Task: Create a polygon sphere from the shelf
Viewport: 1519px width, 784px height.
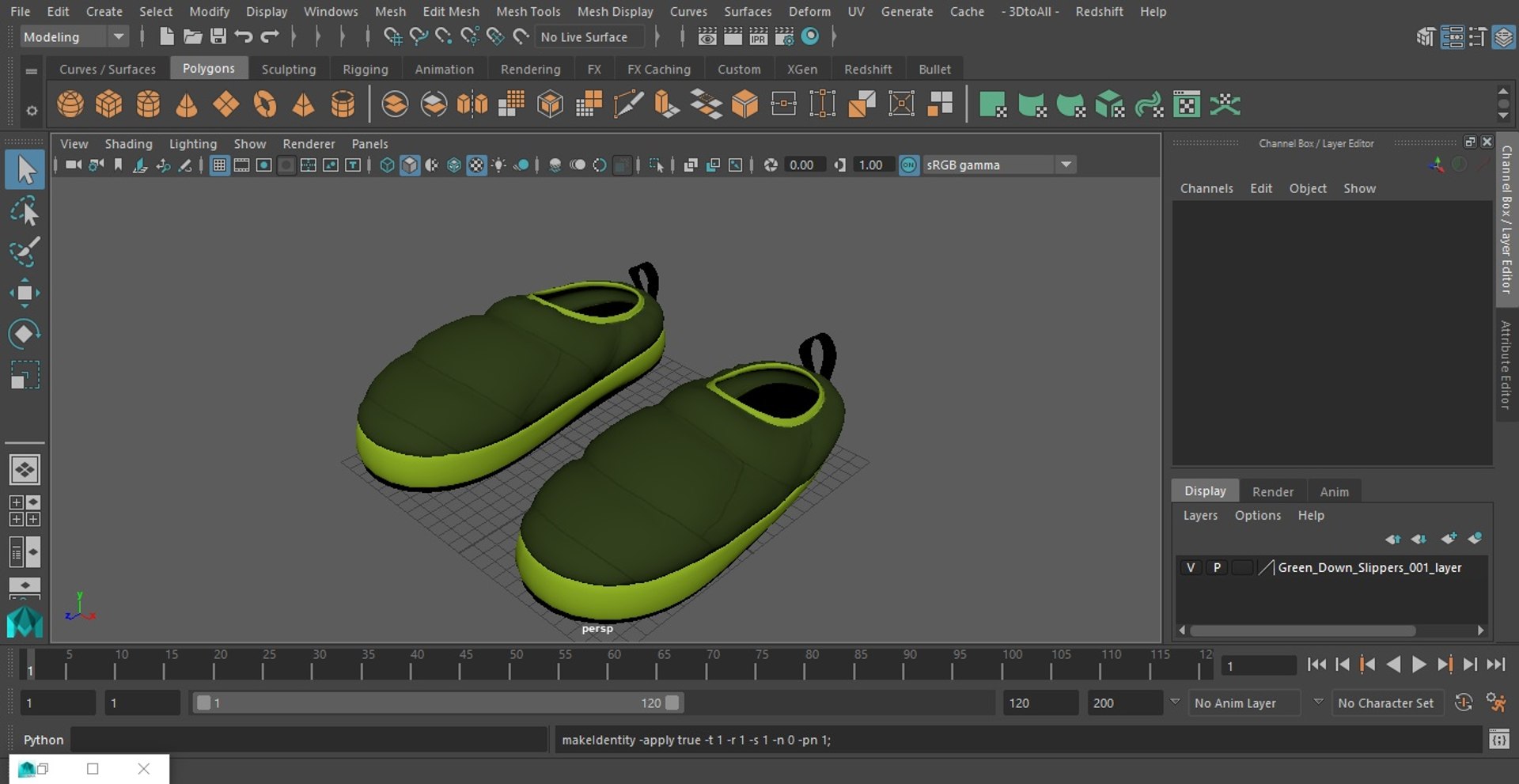Action: click(70, 104)
